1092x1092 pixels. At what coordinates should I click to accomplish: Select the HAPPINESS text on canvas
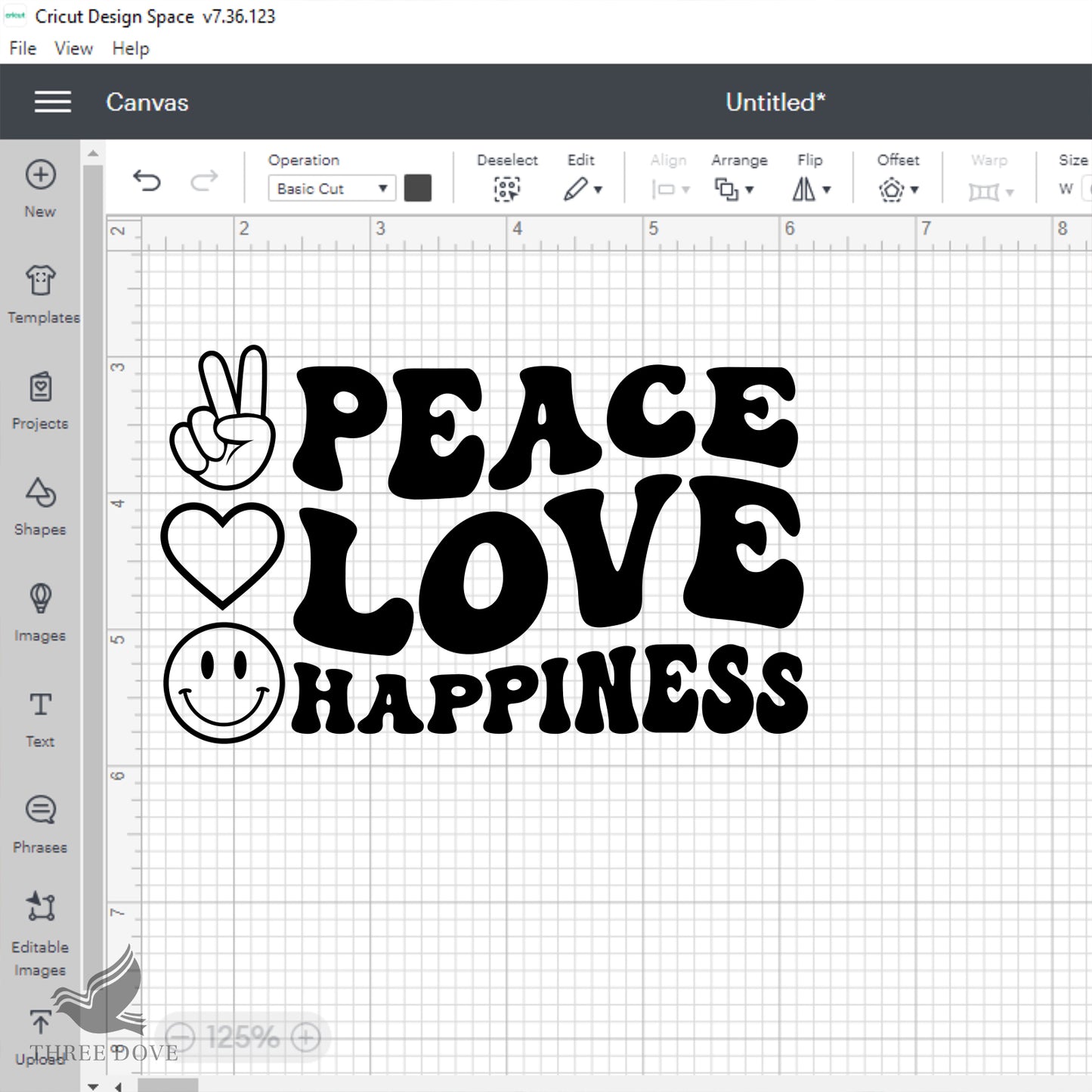tap(550, 690)
